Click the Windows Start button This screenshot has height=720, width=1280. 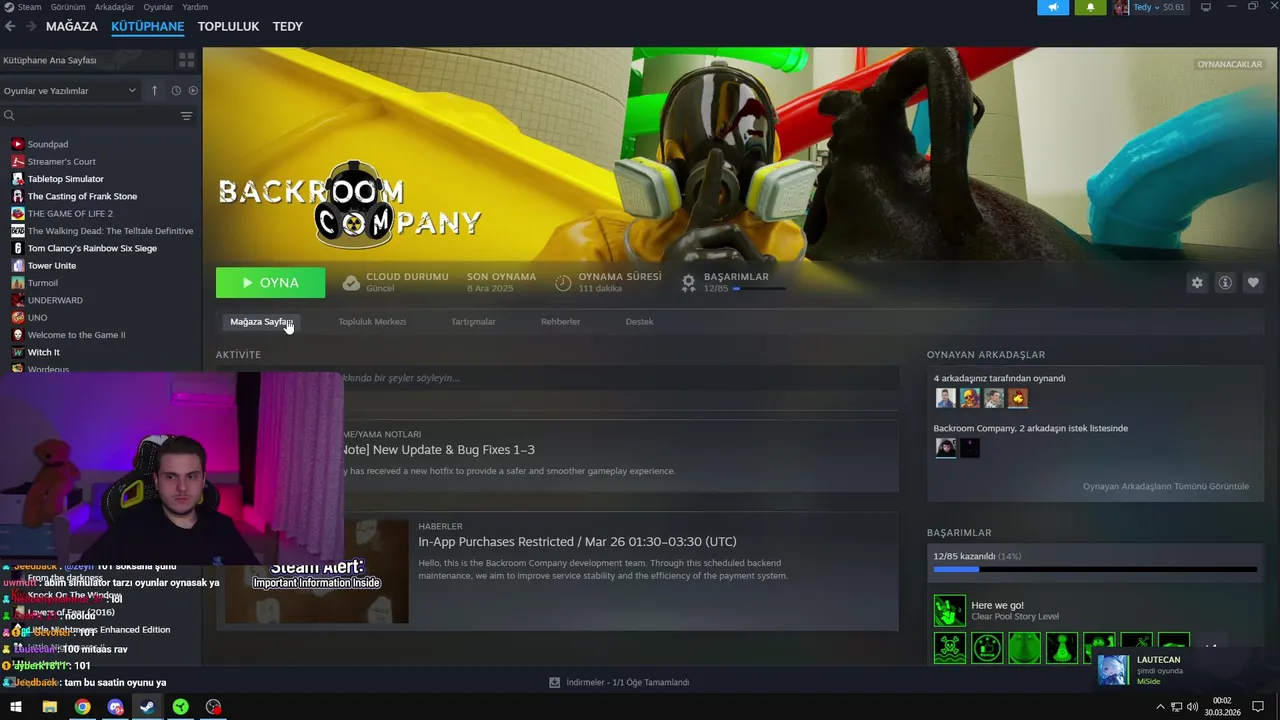16,707
